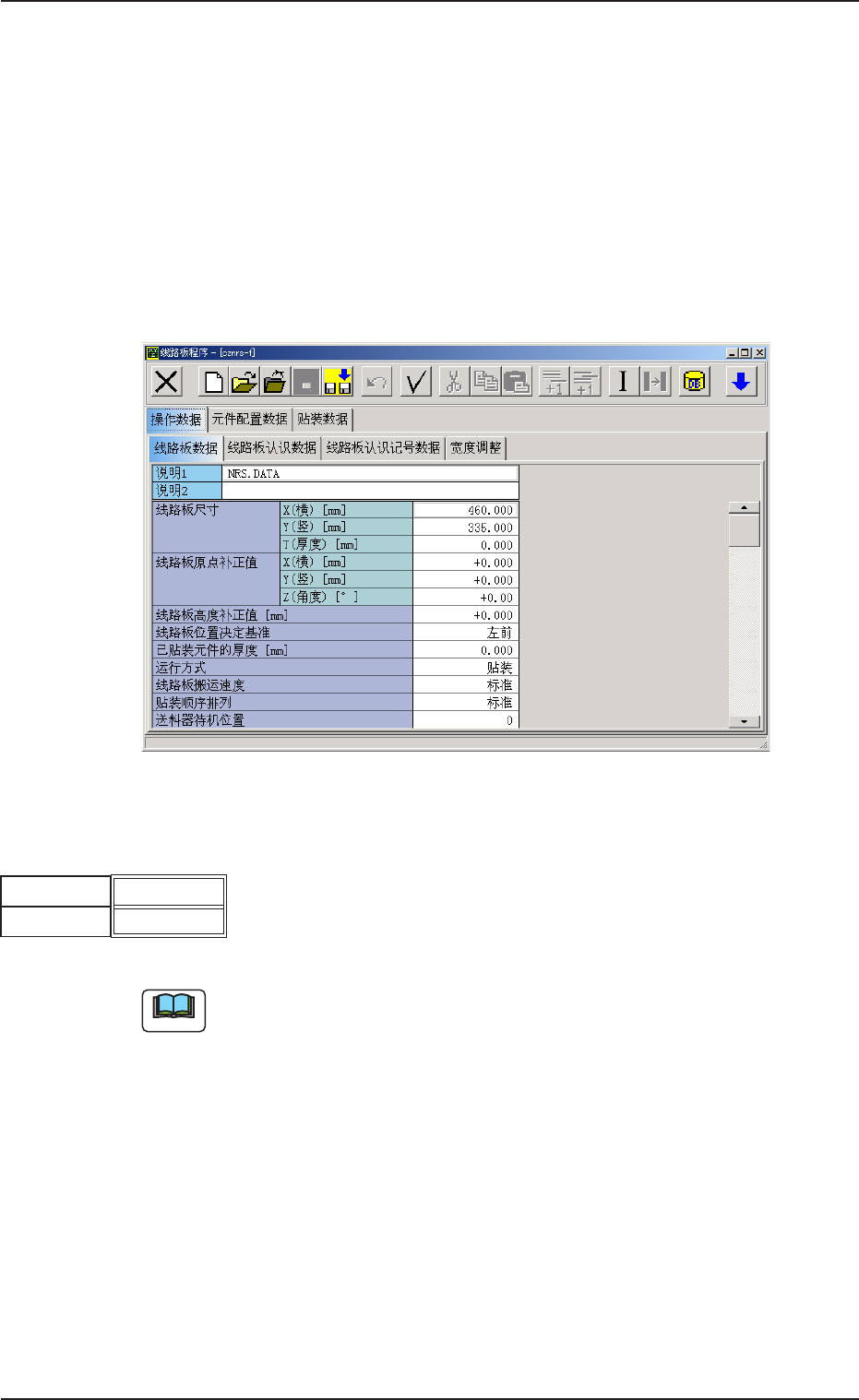Click the 线路板位置决定基准 label

click(x=282, y=633)
